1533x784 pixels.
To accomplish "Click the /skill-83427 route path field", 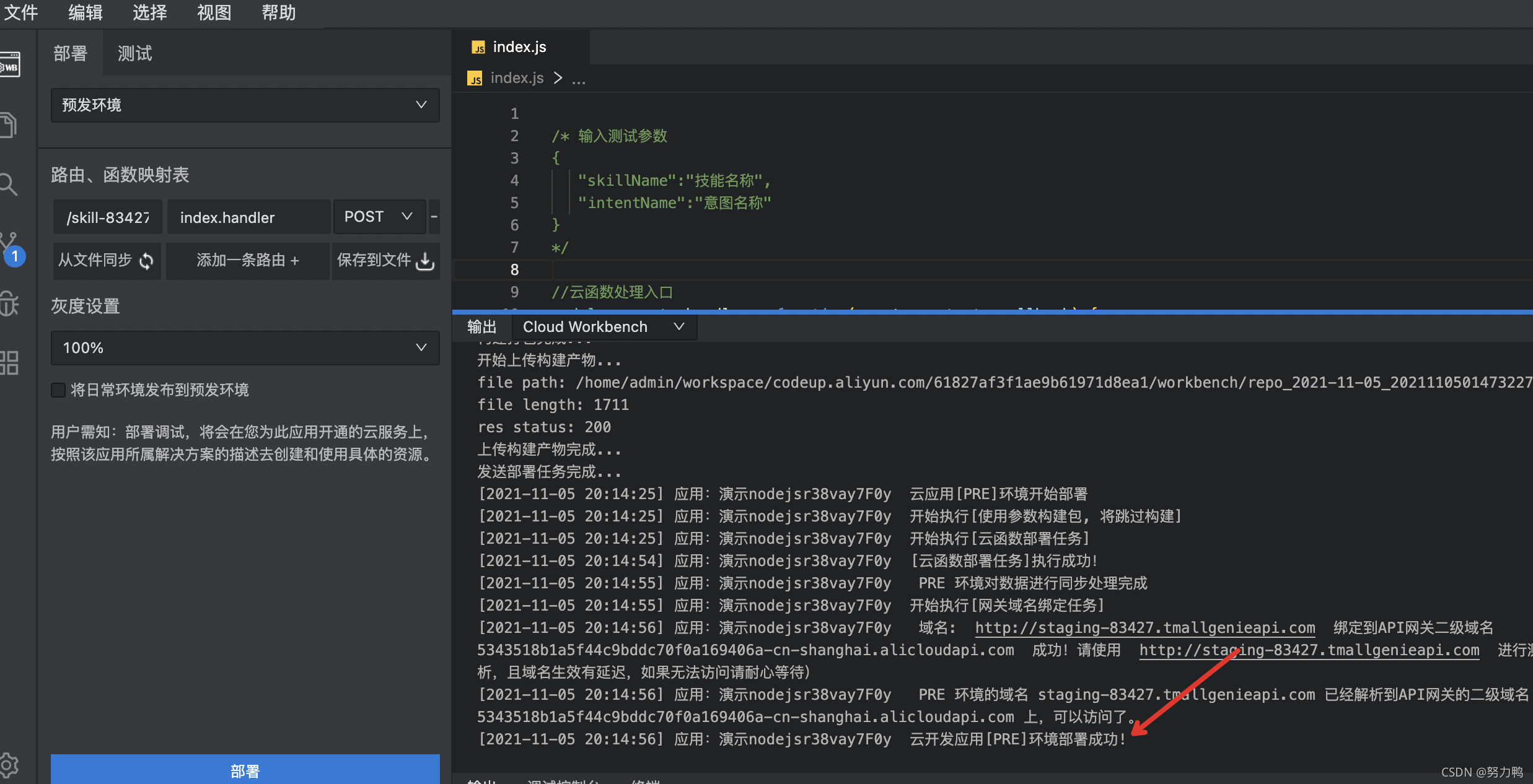I will click(x=108, y=217).
